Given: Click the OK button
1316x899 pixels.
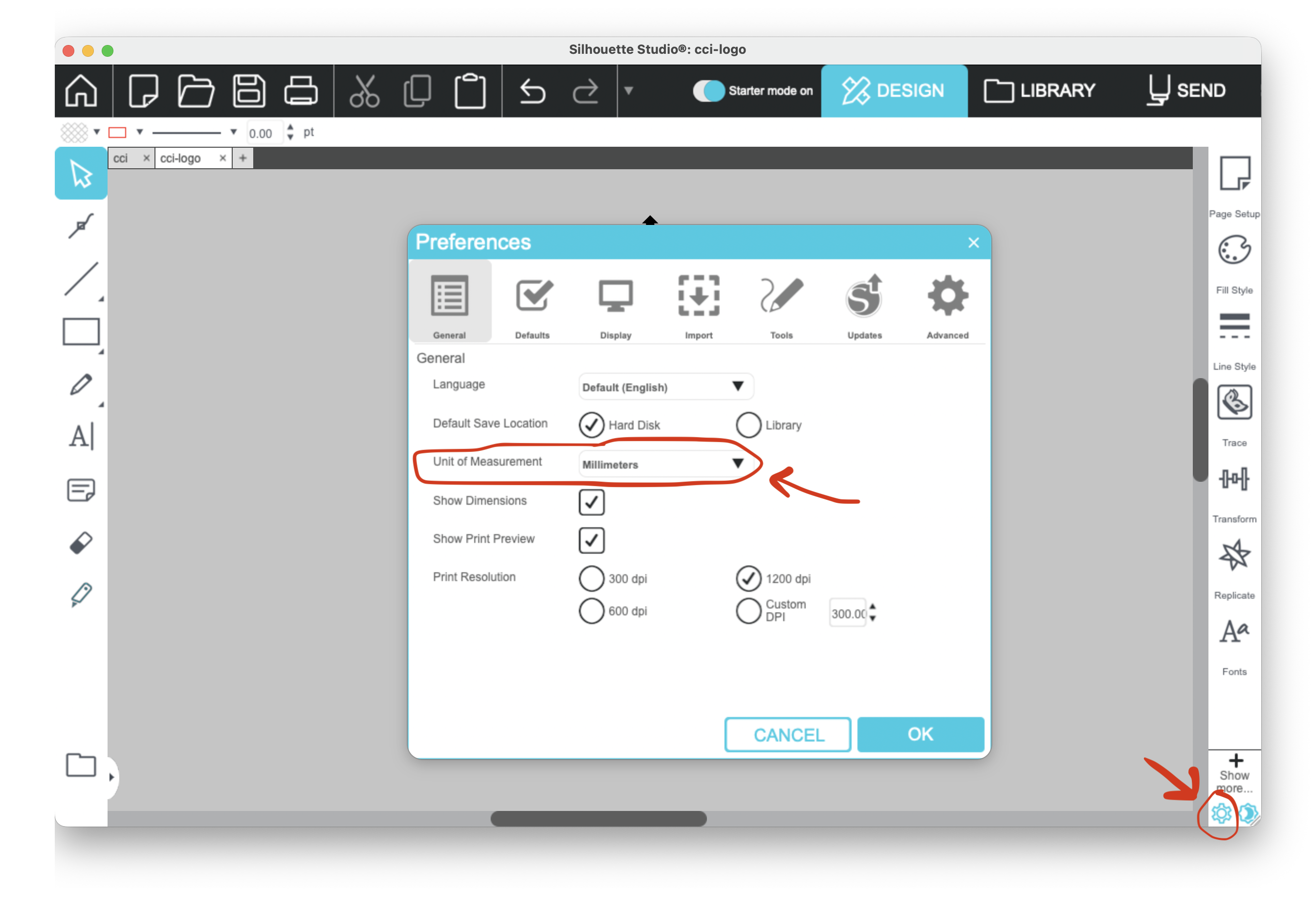Looking at the screenshot, I should pos(920,734).
